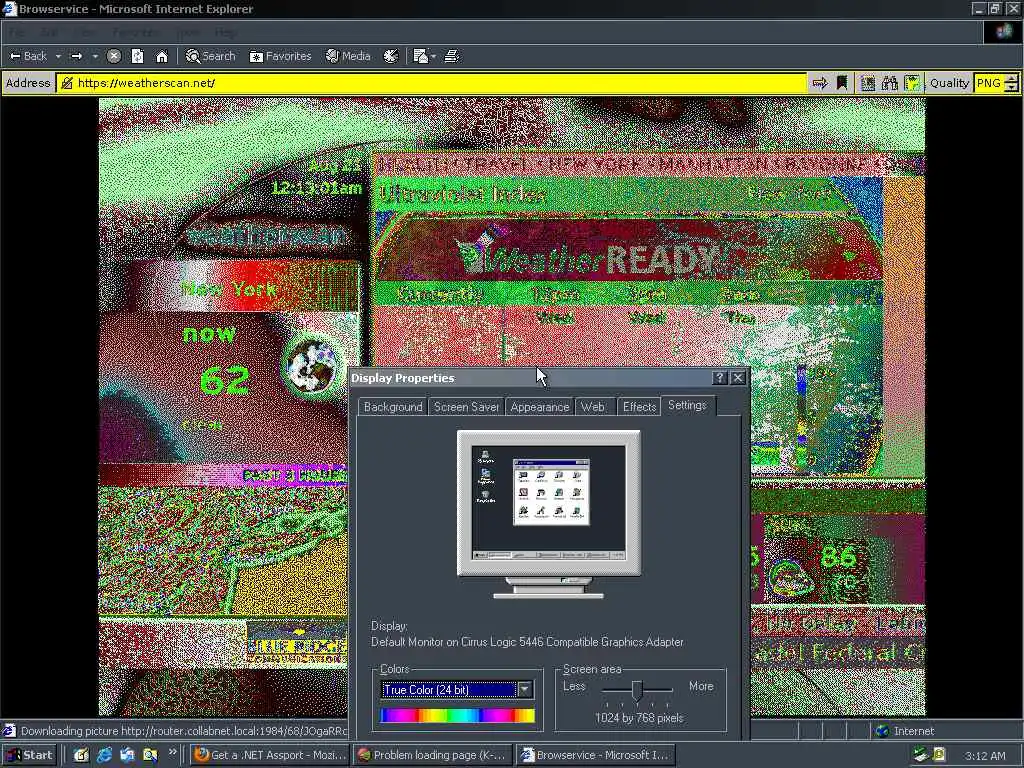Click the fourth Quick Launch icon
This screenshot has height=768, width=1024.
click(x=150, y=755)
